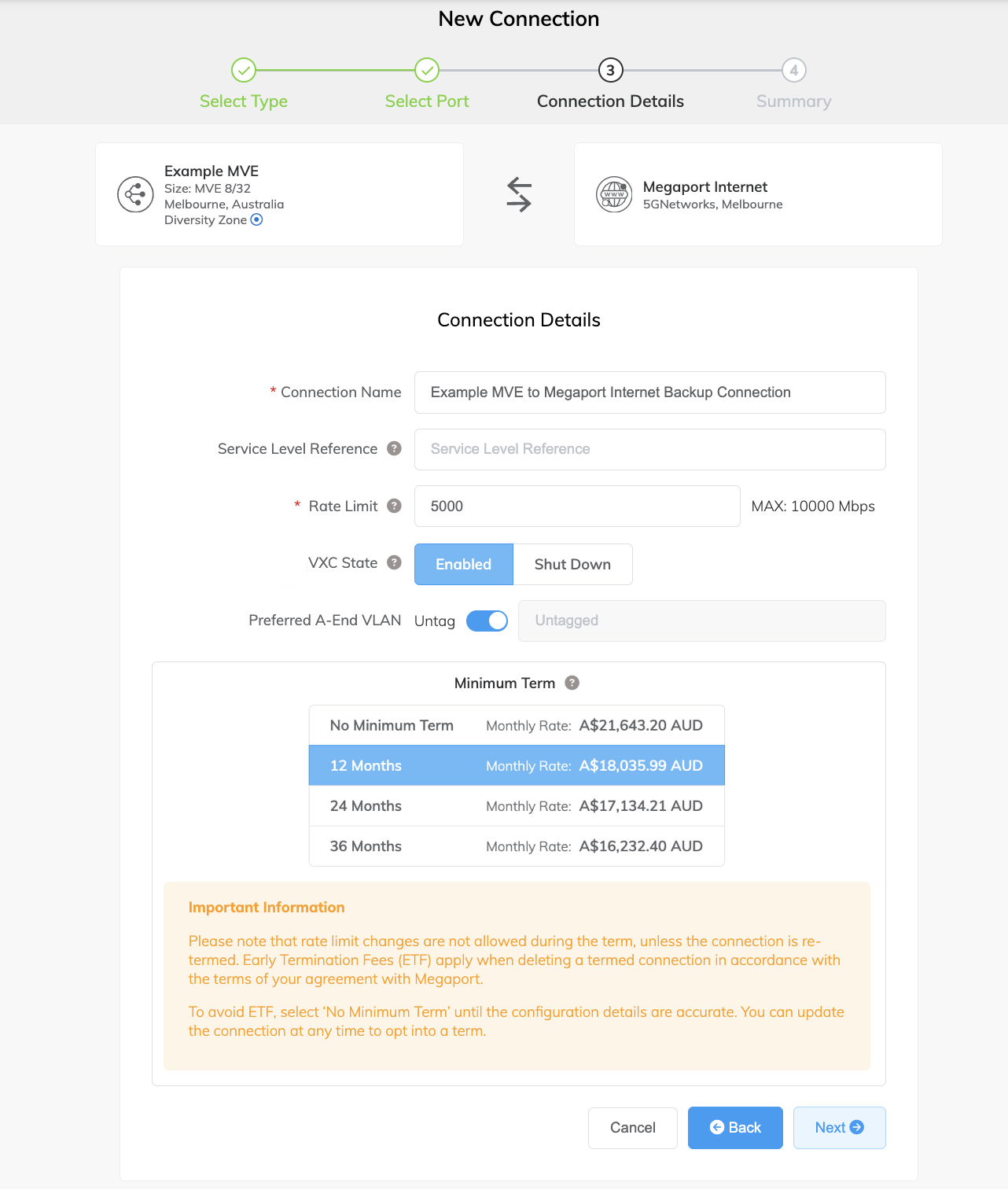Click the 'A$16,232.40 AUD' monthly rate

[641, 846]
